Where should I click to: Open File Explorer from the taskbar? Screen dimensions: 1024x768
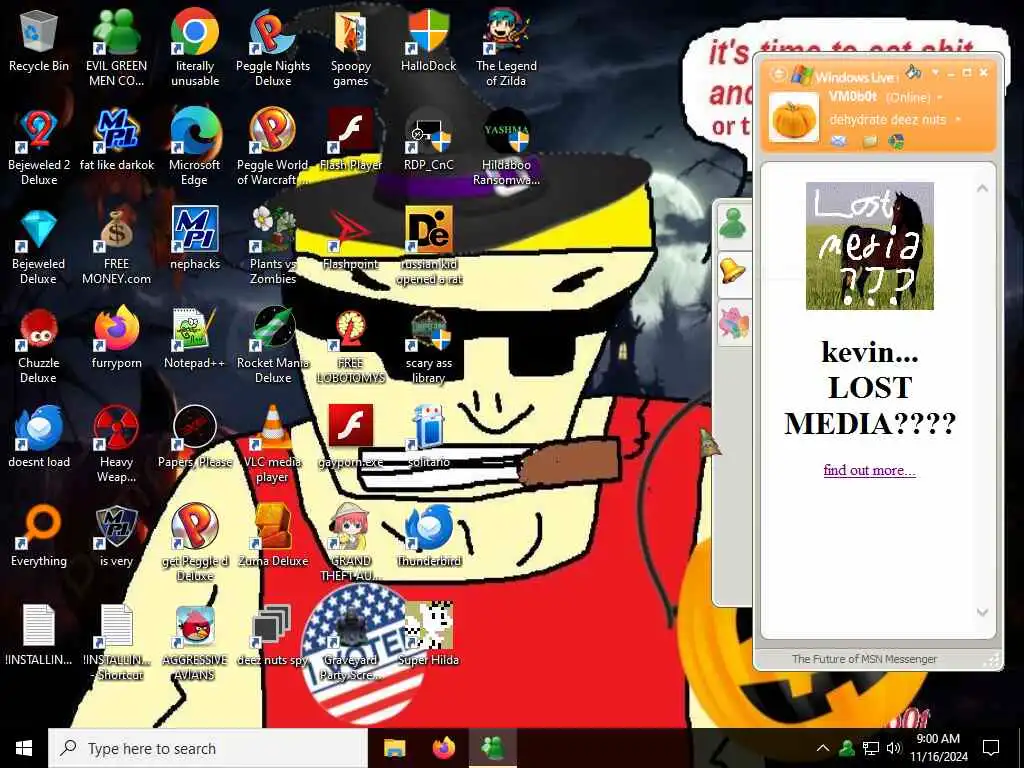(x=394, y=748)
